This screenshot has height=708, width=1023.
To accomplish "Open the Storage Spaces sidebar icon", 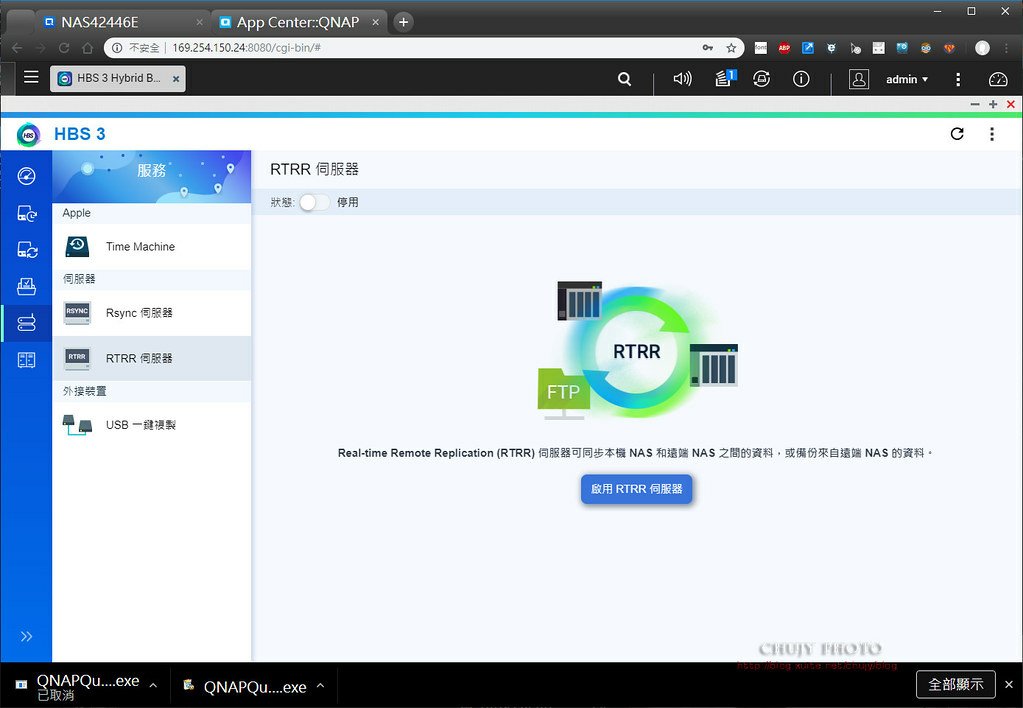I will [x=26, y=360].
